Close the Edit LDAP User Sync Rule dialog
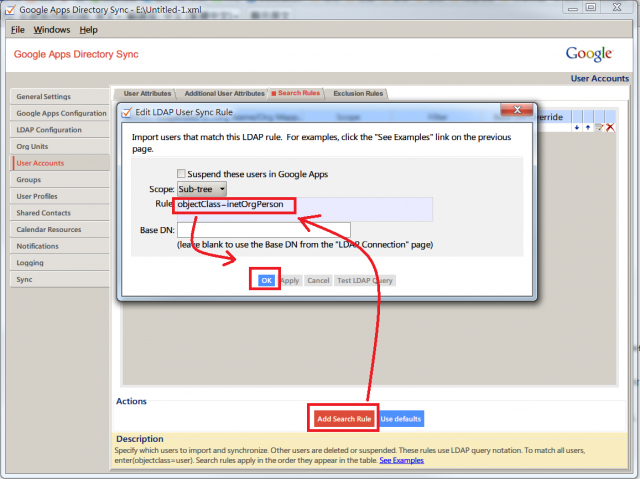 pos(517,110)
